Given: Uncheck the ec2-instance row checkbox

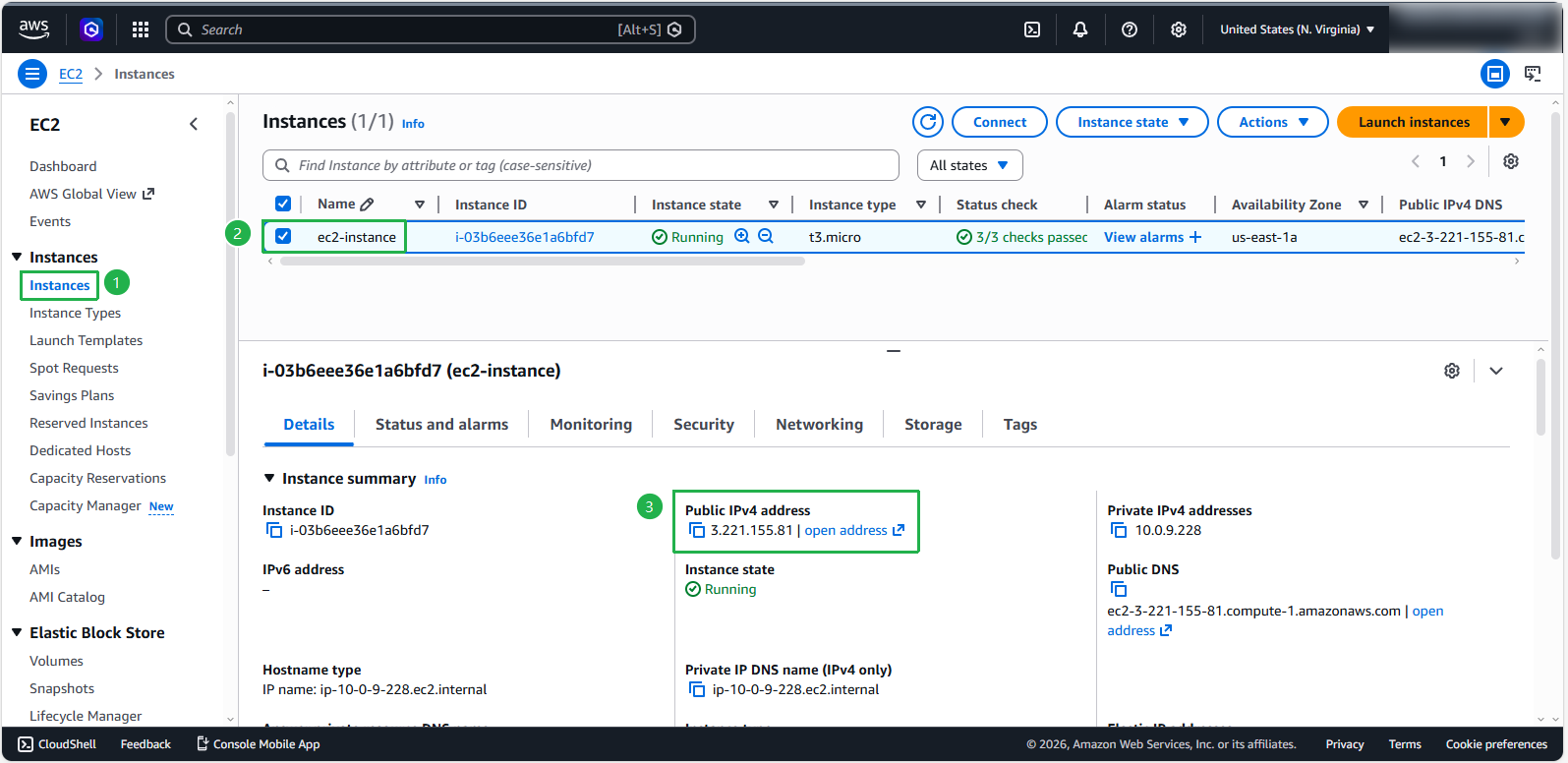Looking at the screenshot, I should point(283,236).
